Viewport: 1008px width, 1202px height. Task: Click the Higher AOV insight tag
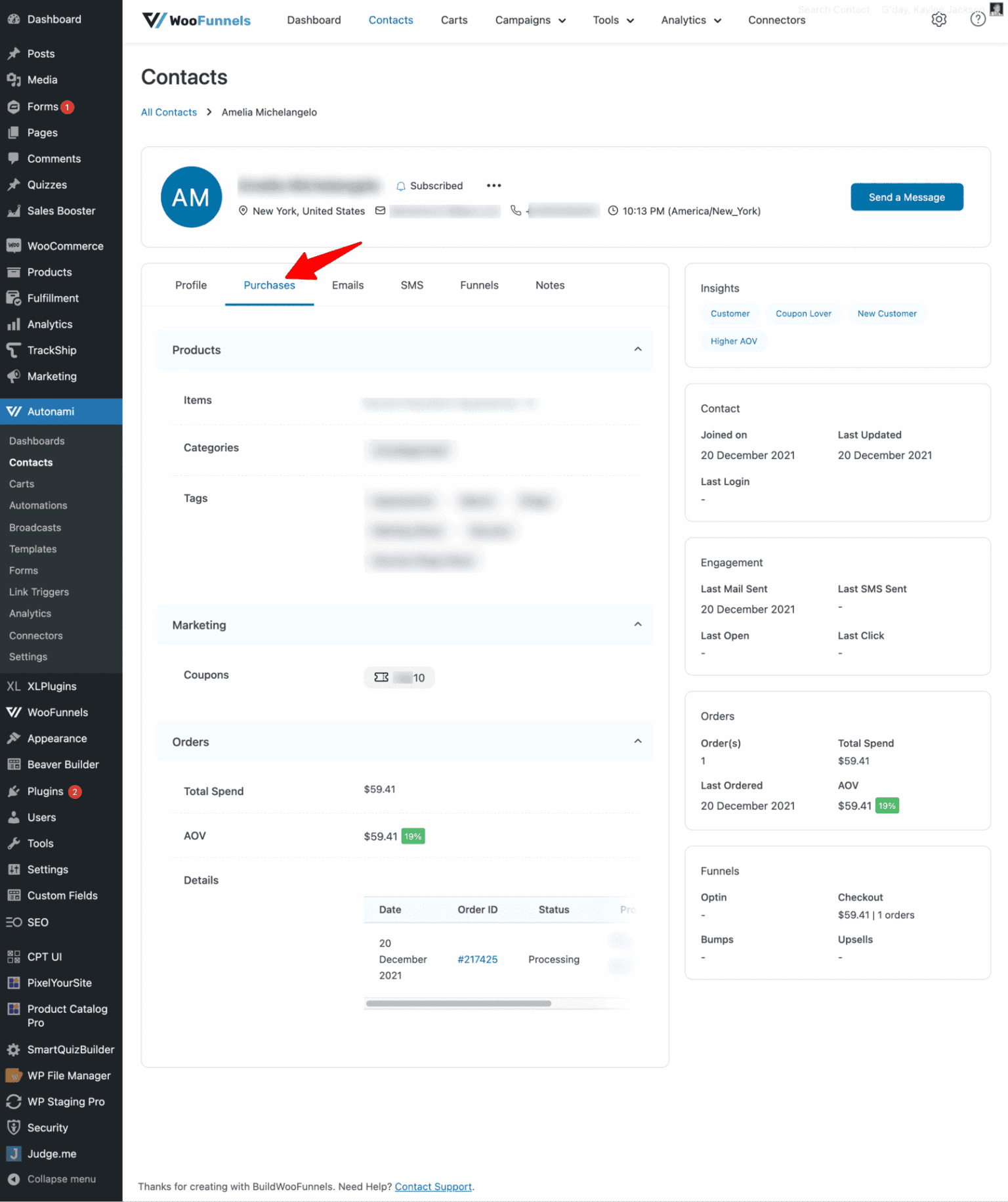734,341
